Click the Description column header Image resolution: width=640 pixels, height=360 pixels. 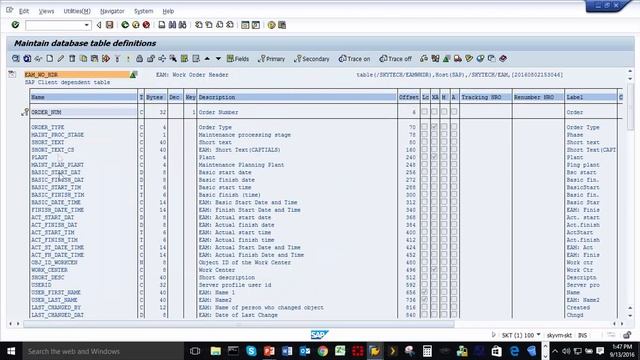tap(297, 97)
